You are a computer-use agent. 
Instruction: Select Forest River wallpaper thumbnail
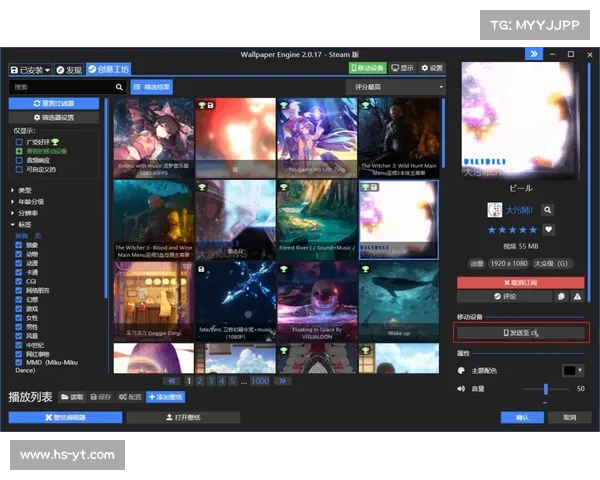coord(317,220)
